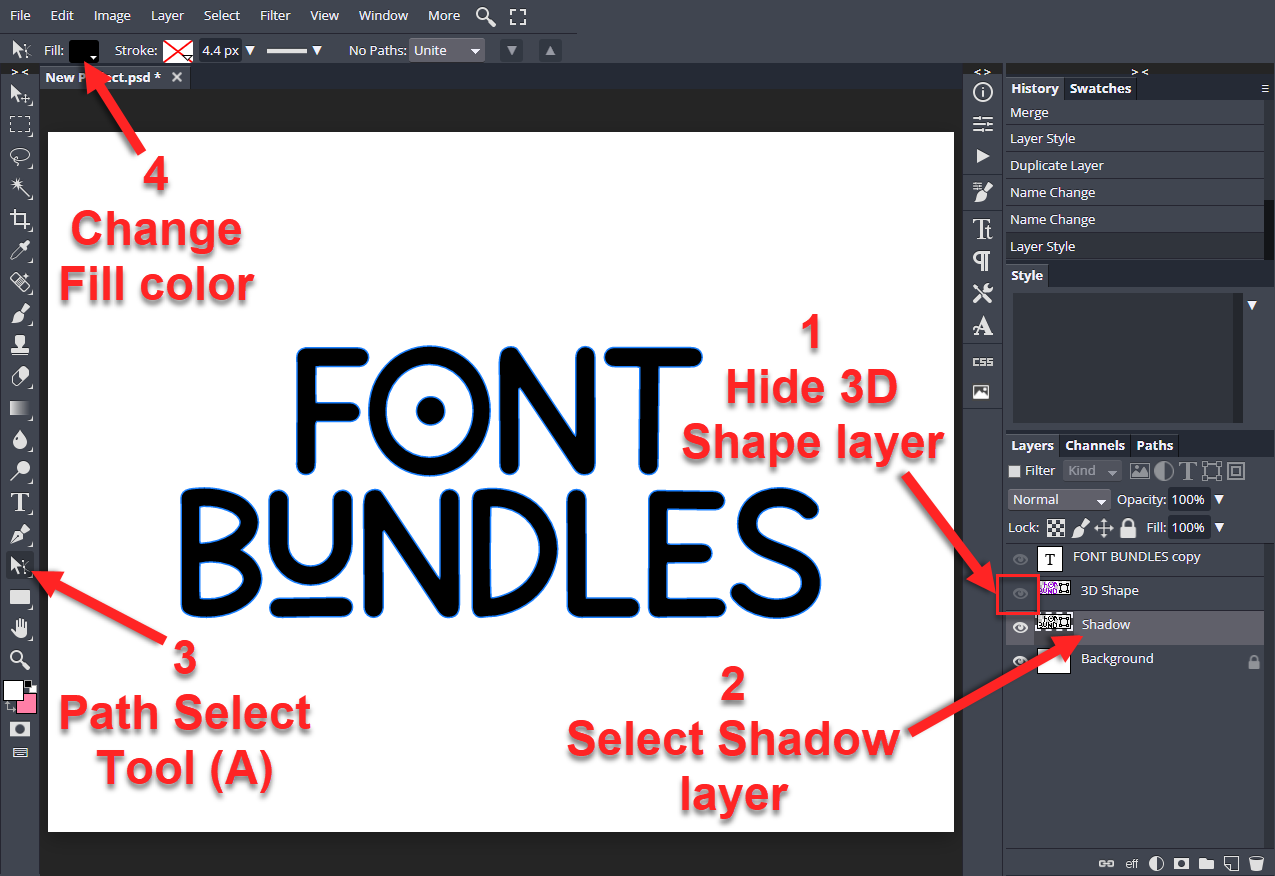Screen dimensions: 1275x876
Task: Select the Eyedropper tool
Action: [x=20, y=251]
